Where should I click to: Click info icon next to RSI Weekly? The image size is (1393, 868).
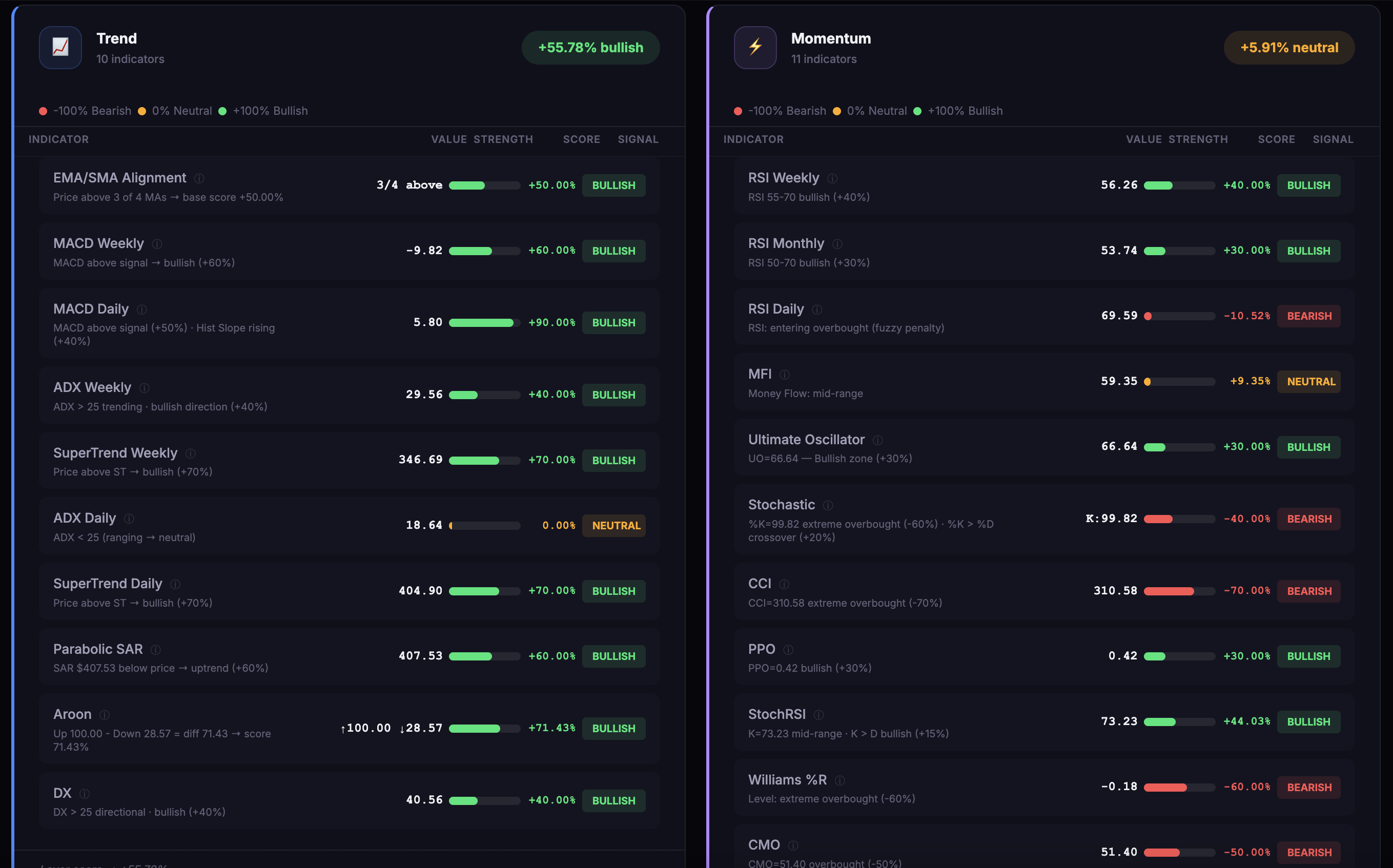(x=832, y=178)
